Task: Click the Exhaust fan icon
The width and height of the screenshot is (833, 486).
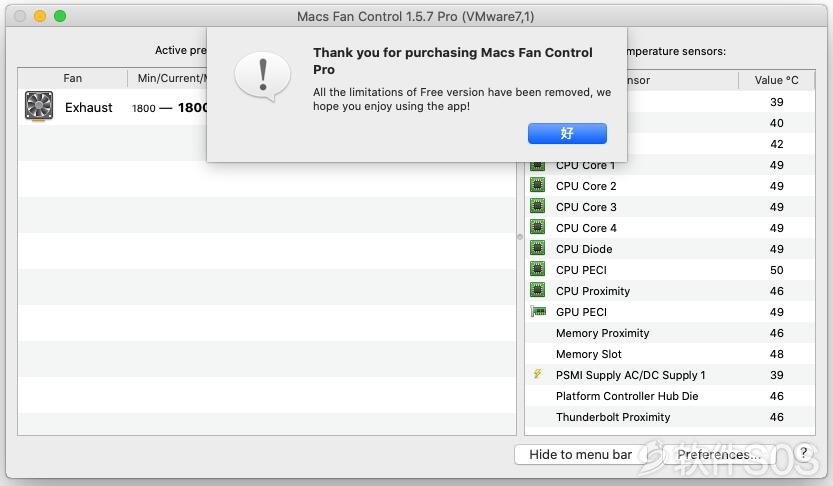Action: (39, 106)
